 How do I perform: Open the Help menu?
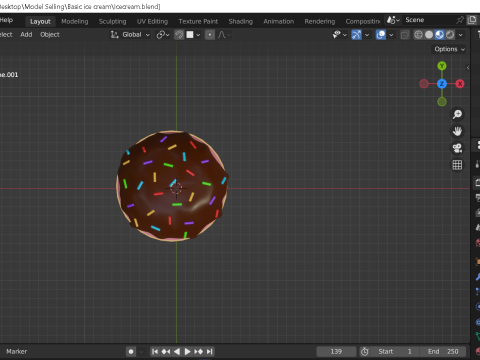pos(6,20)
